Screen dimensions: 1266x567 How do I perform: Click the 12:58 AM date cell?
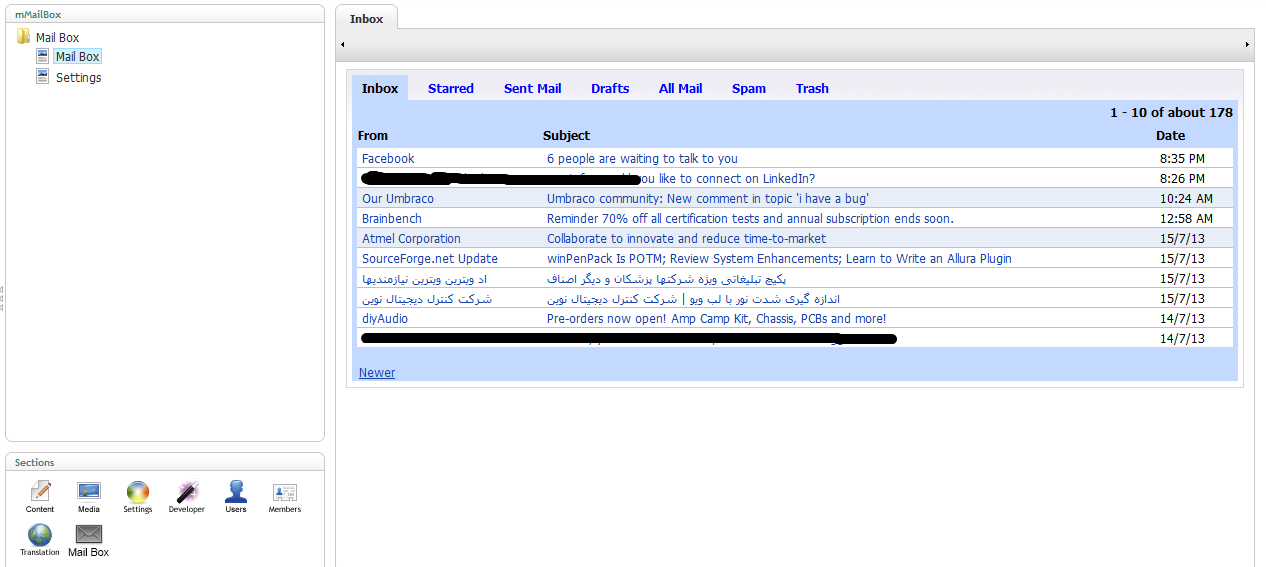(x=1186, y=218)
